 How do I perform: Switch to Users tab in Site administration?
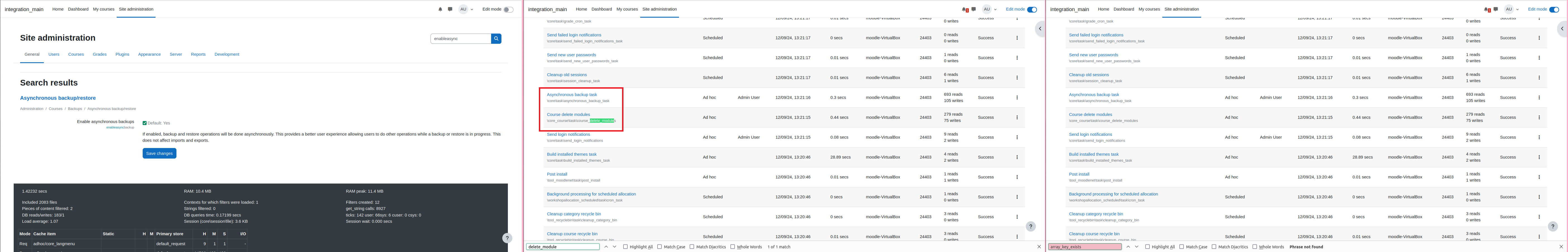pyautogui.click(x=54, y=54)
